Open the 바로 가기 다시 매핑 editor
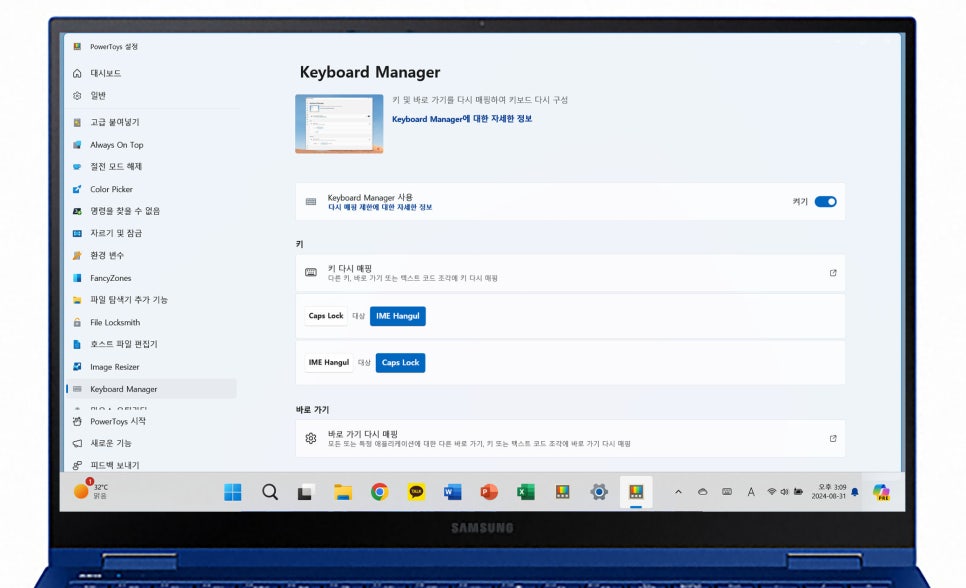This screenshot has height=588, width=966. coord(570,438)
